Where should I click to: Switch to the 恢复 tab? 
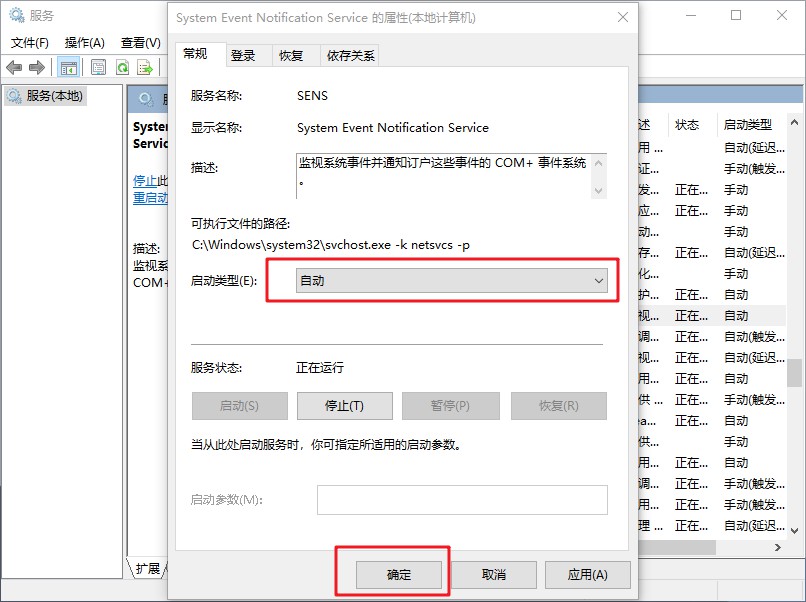[x=291, y=55]
